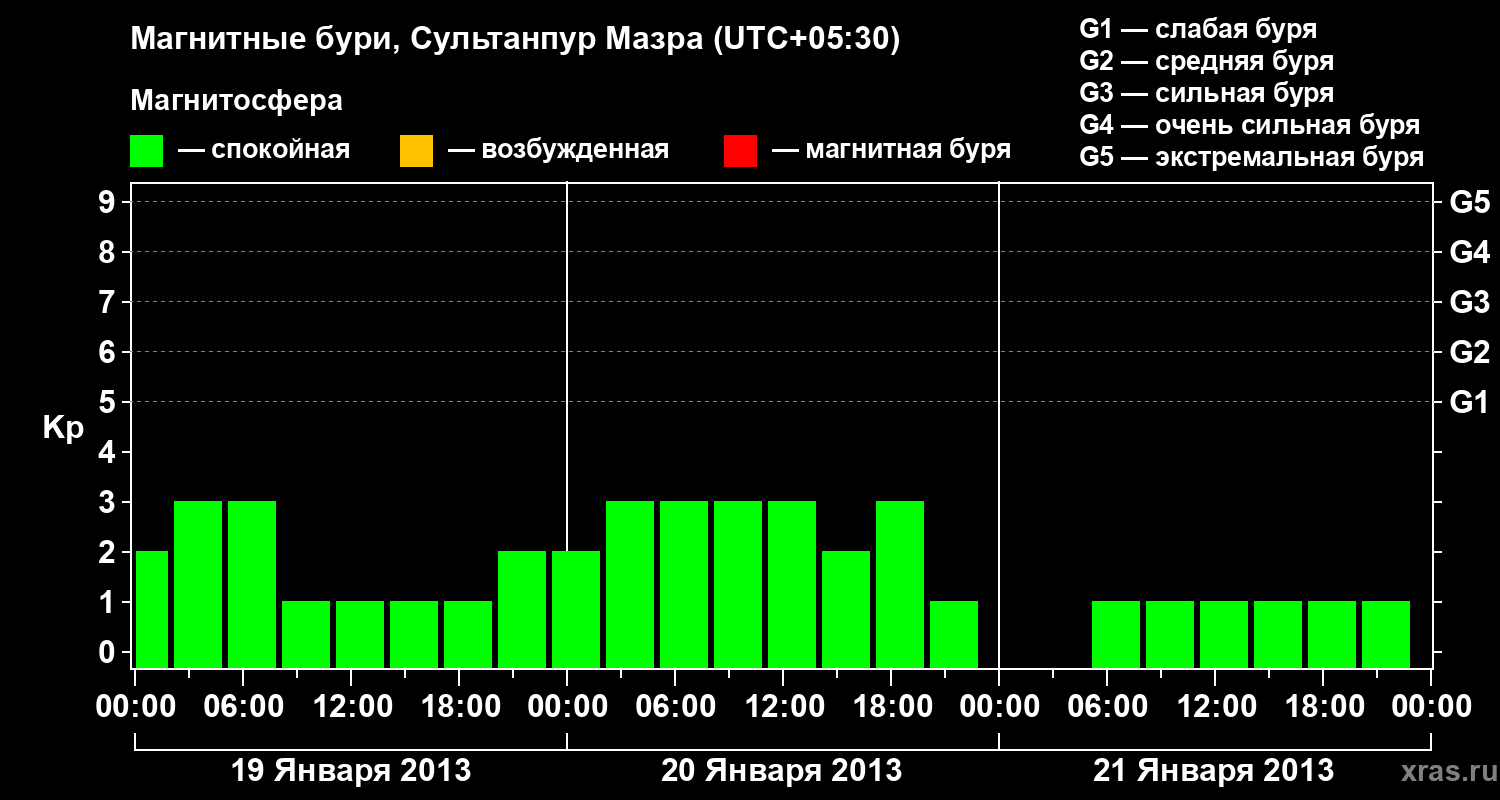The image size is (1500, 800).
Task: Click 'G5 — экстремальная буря' legend line
Action: coord(1252,157)
